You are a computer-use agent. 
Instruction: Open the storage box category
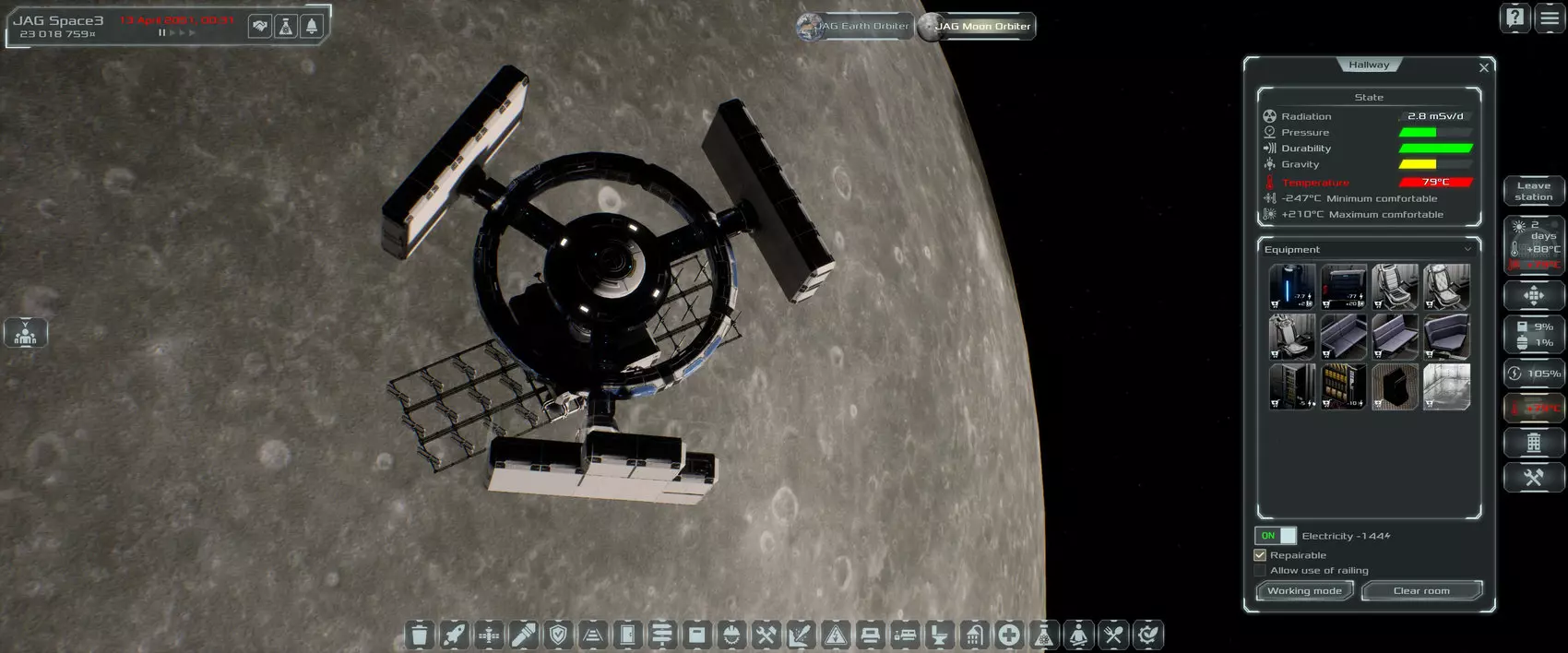click(697, 635)
